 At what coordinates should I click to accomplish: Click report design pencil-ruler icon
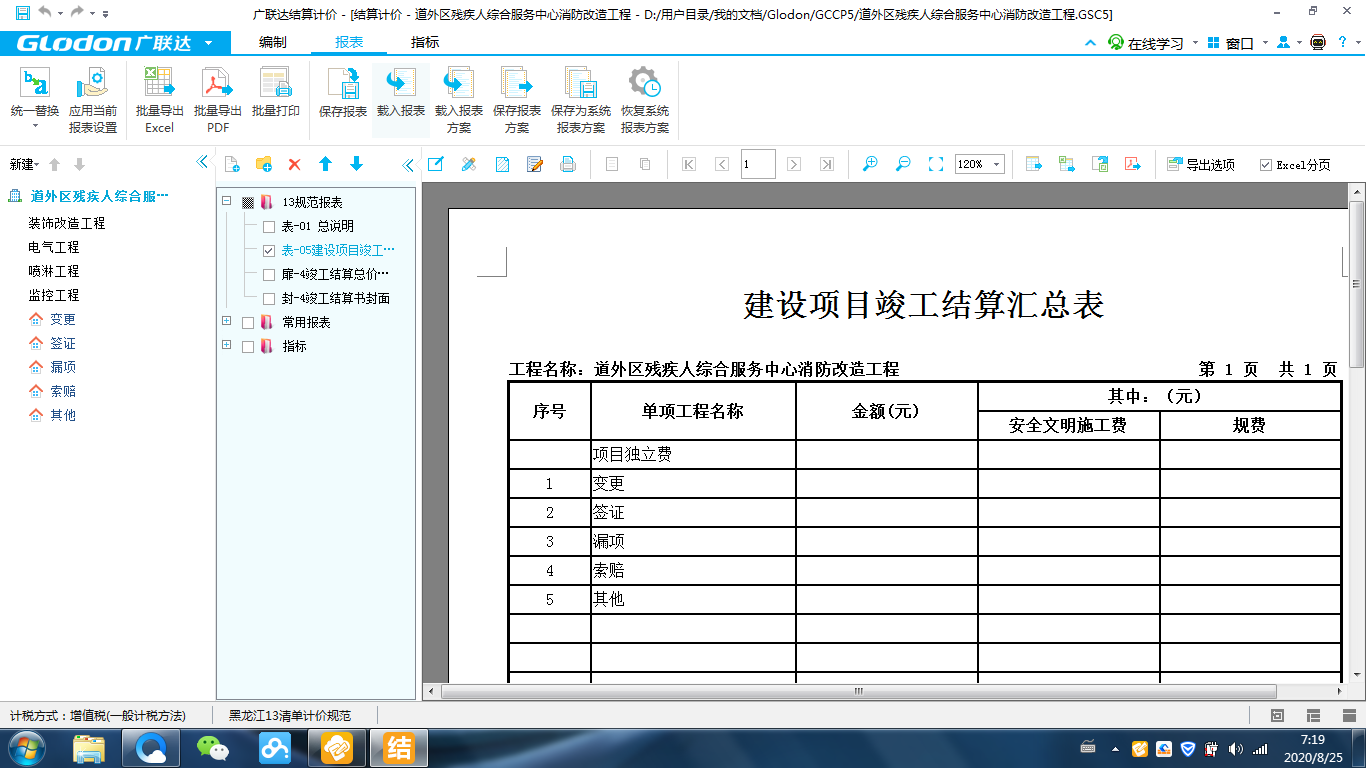point(468,164)
